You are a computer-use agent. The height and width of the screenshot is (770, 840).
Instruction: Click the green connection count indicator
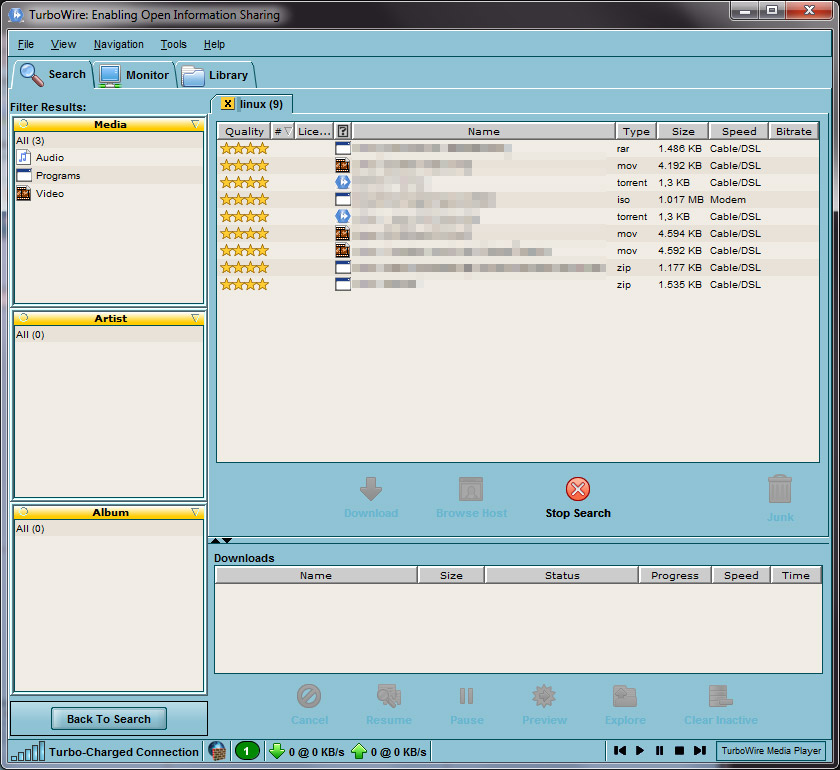point(246,751)
